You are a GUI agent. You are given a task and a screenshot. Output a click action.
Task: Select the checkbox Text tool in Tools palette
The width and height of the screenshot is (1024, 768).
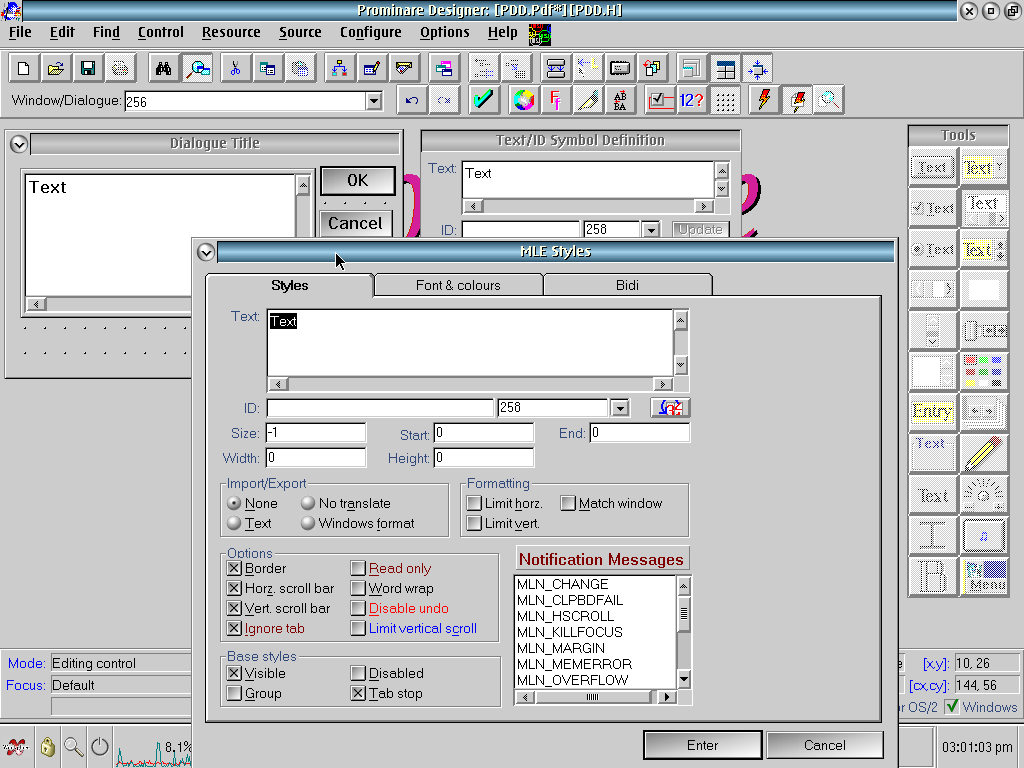point(933,208)
